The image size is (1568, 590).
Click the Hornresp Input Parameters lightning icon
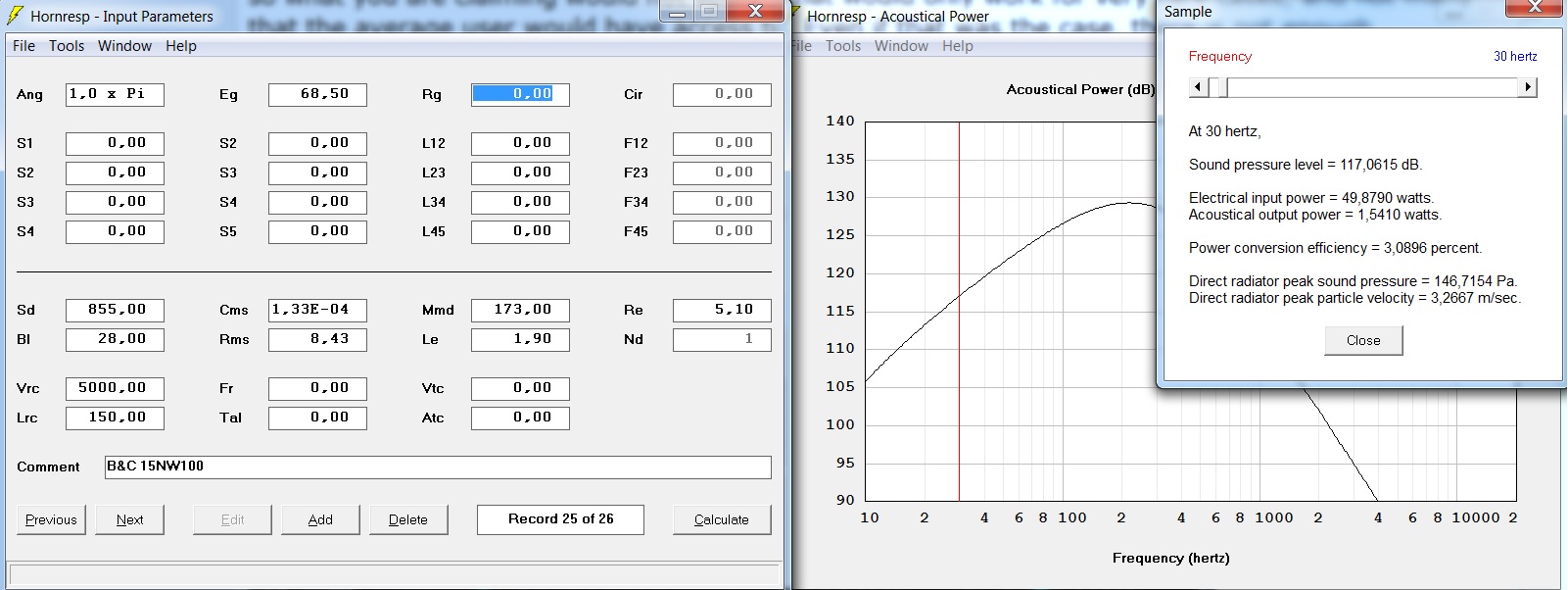[16, 16]
